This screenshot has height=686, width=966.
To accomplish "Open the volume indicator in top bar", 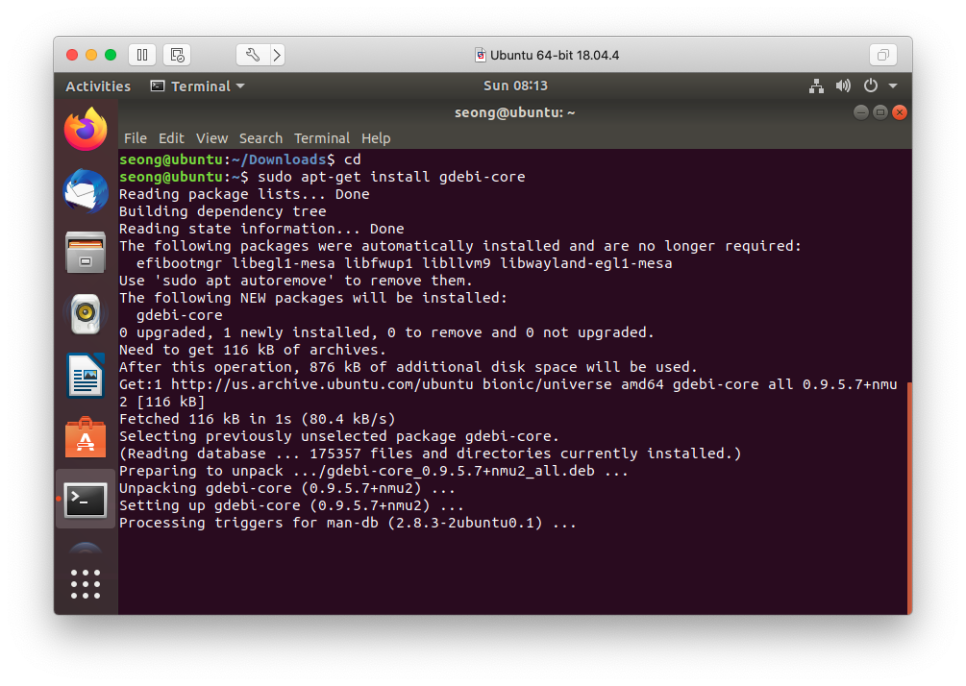I will tap(843, 86).
